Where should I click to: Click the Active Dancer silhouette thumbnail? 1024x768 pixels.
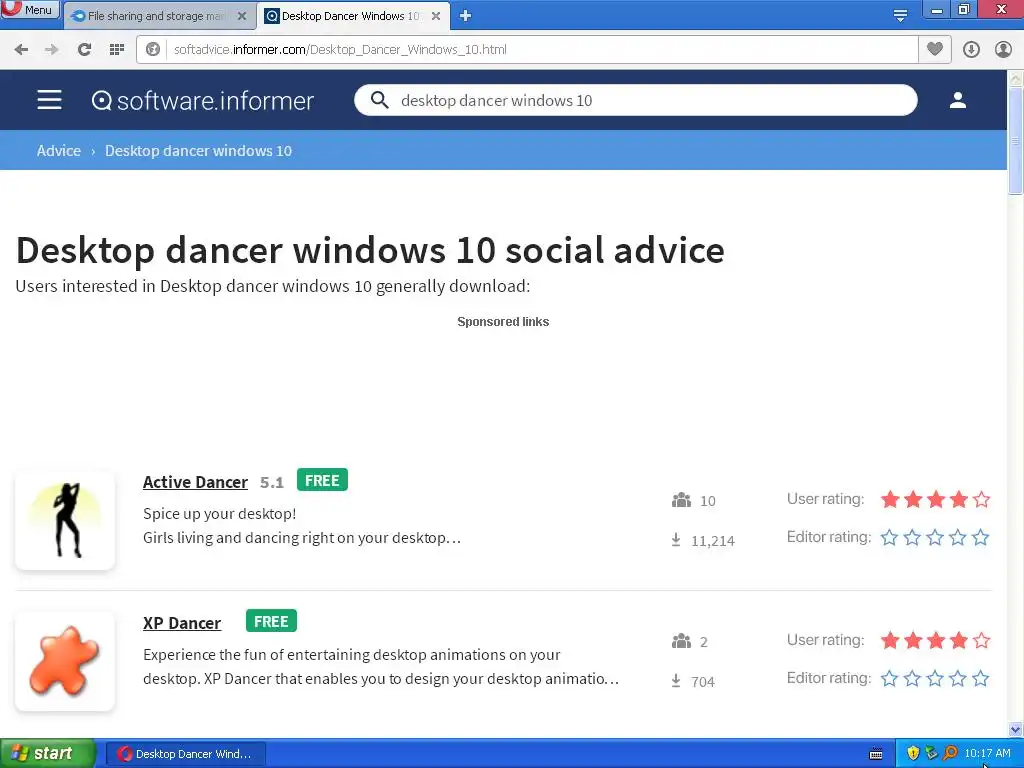65,520
